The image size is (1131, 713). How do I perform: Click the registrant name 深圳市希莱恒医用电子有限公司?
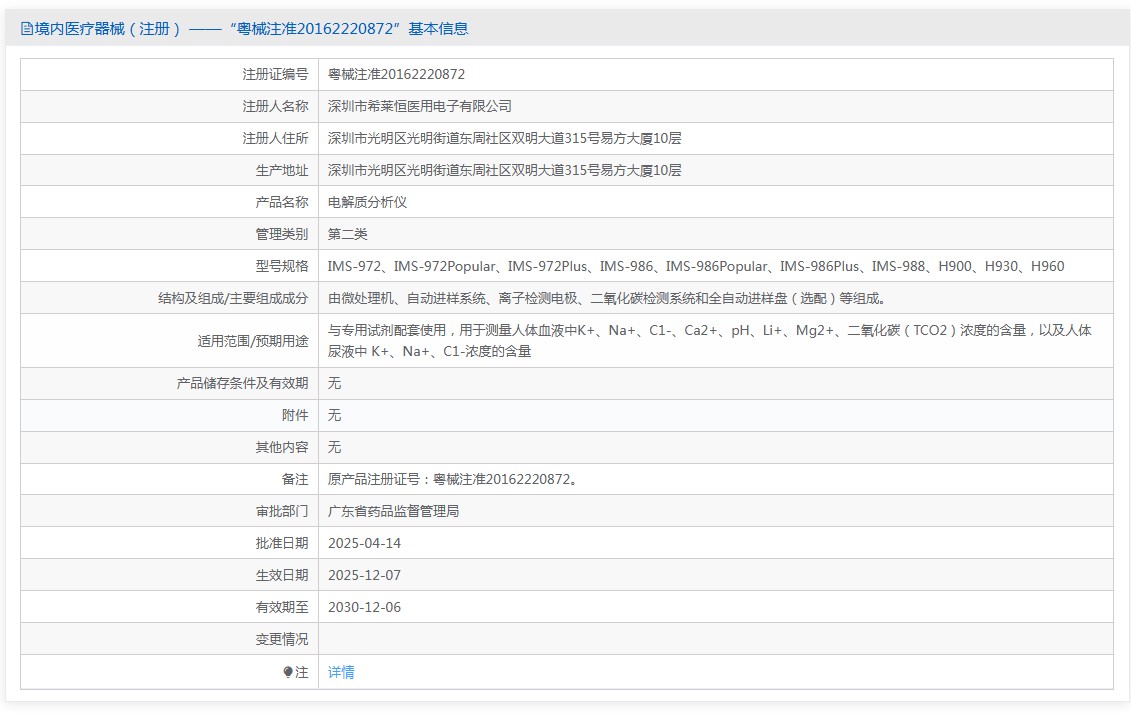point(420,106)
